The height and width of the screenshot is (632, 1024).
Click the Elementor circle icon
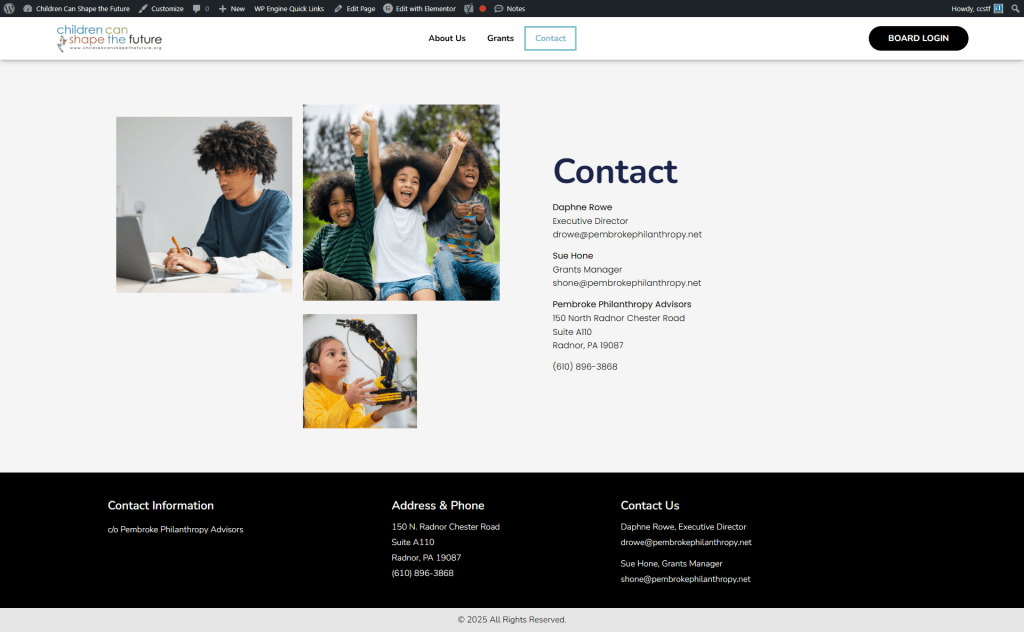387,8
